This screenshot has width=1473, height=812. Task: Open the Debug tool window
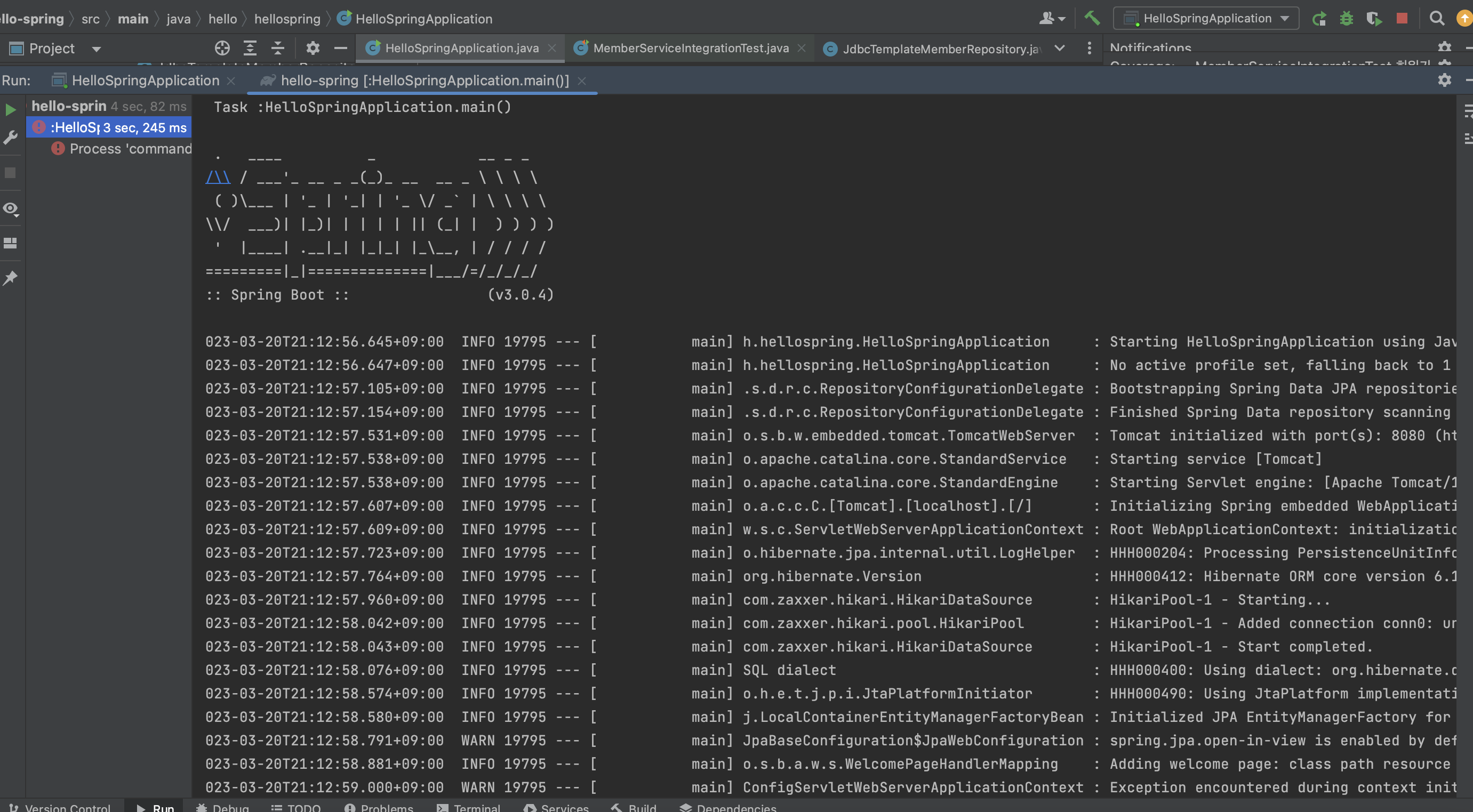(x=222, y=806)
